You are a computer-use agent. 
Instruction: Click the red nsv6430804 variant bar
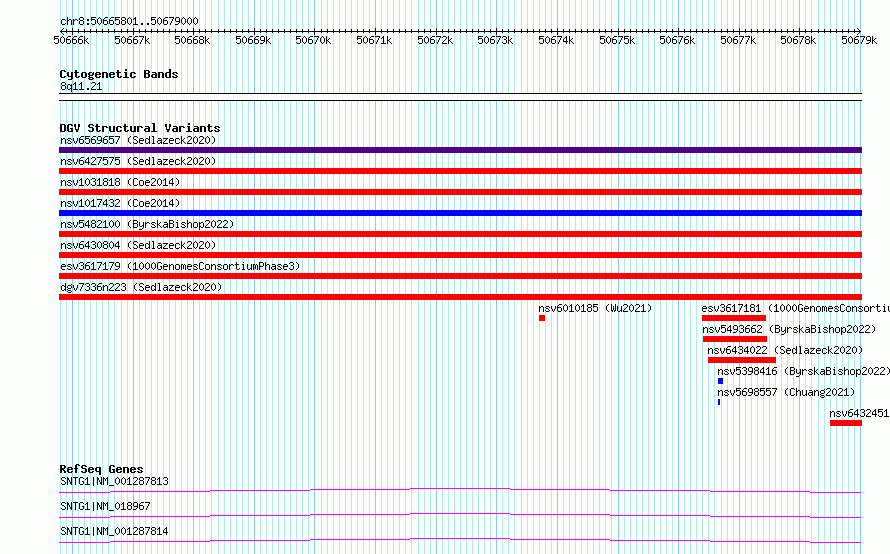460,255
